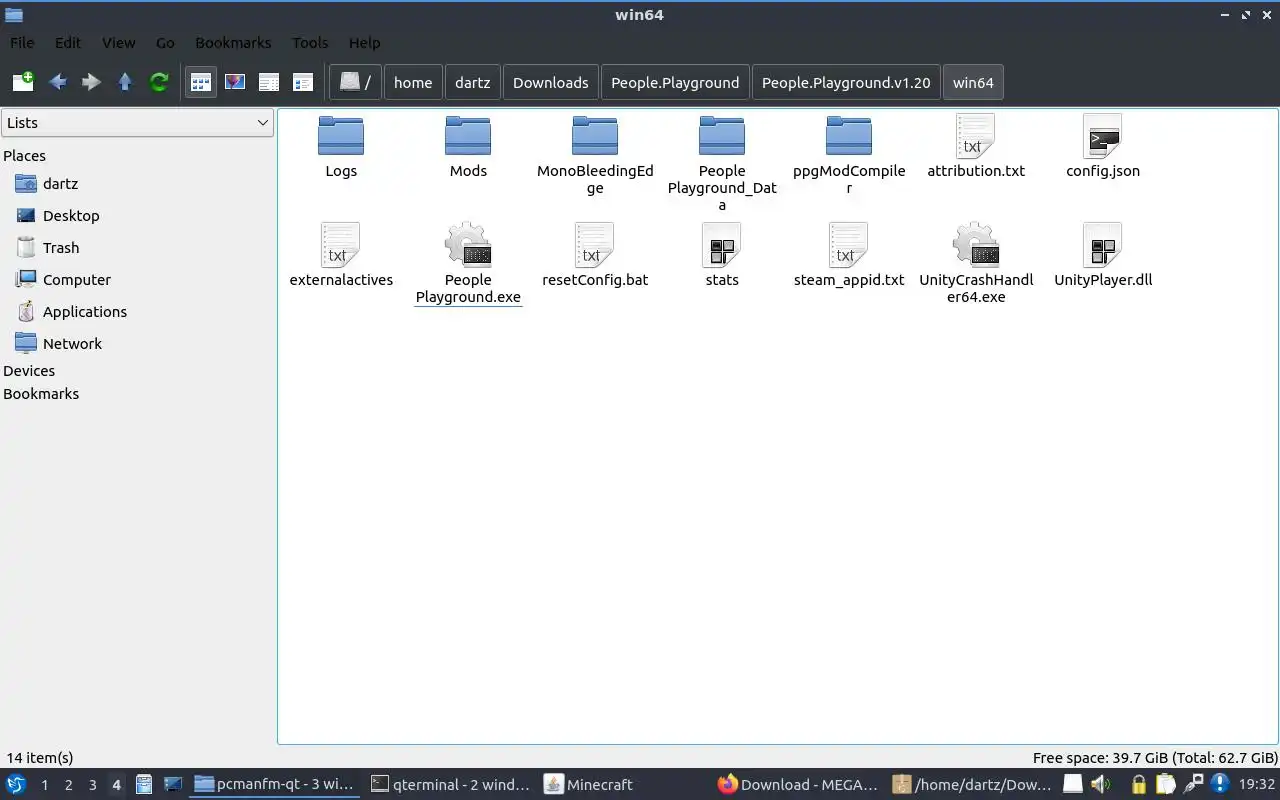Viewport: 1280px width, 800px height.
Task: Switch to thumbnail view mode
Action: pyautogui.click(x=235, y=82)
